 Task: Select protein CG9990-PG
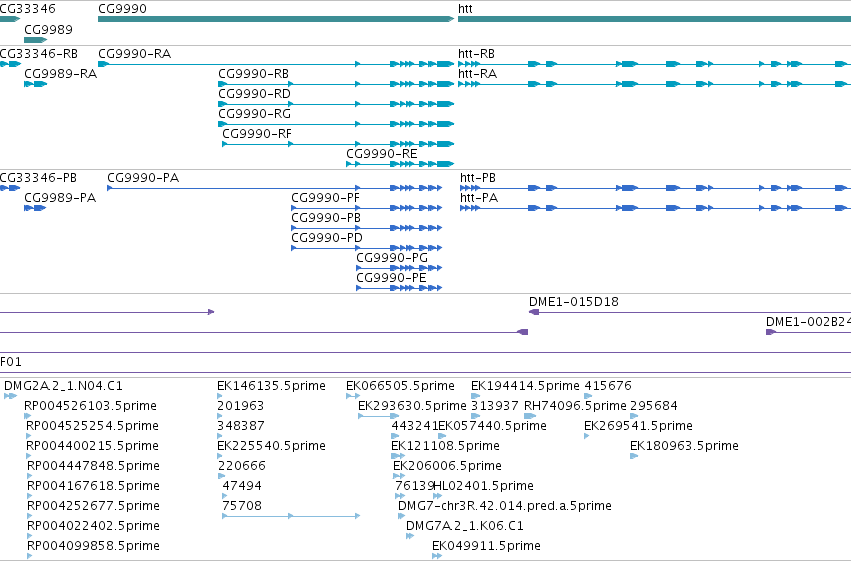click(399, 268)
